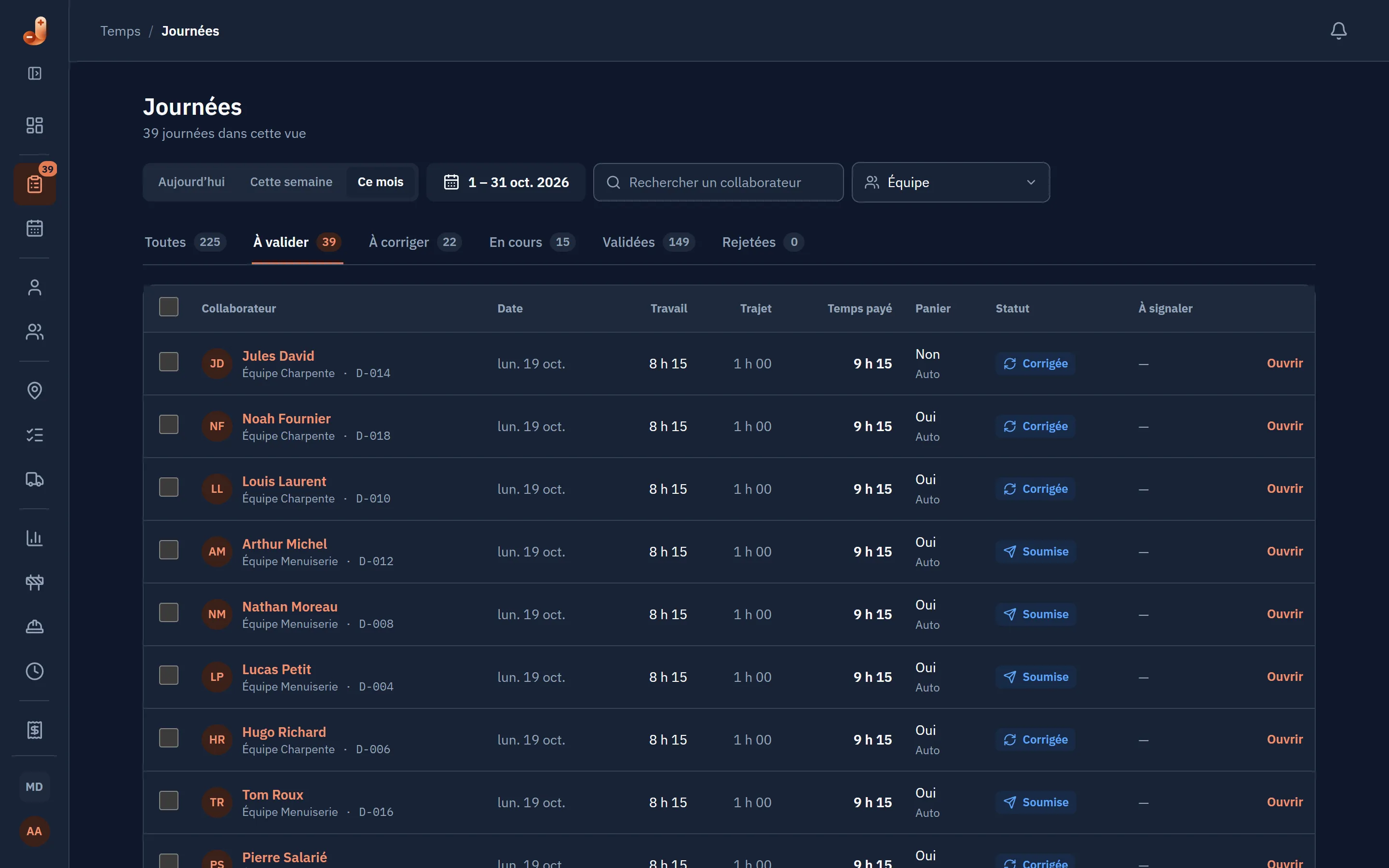Open the construction barrier icon in sidebar

click(34, 582)
